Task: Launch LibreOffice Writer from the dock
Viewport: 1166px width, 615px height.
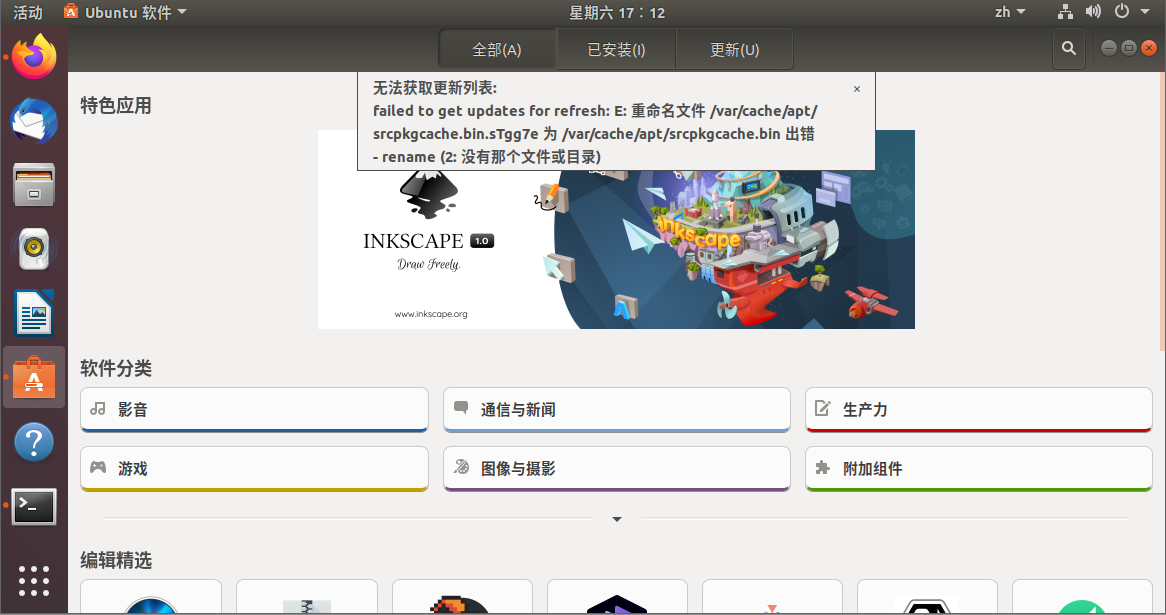Action: click(x=34, y=312)
